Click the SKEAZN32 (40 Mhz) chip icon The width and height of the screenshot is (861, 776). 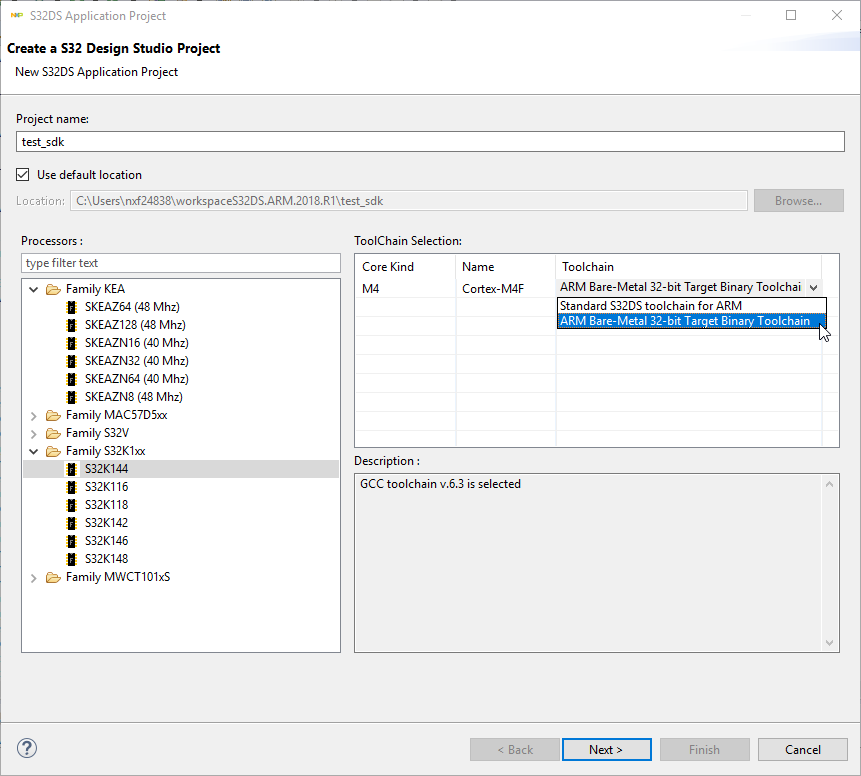tap(71, 361)
